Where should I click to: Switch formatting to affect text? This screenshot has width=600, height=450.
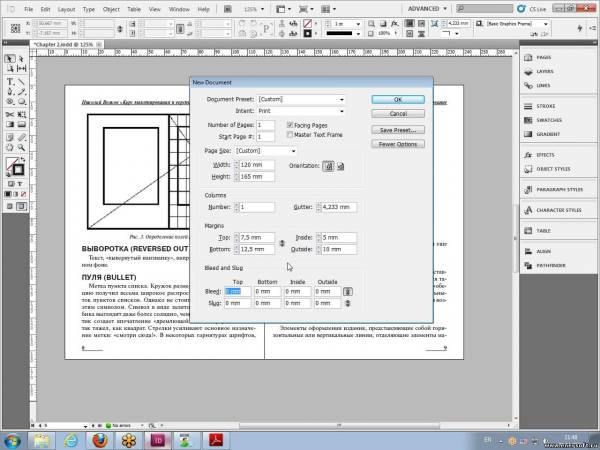click(20, 184)
